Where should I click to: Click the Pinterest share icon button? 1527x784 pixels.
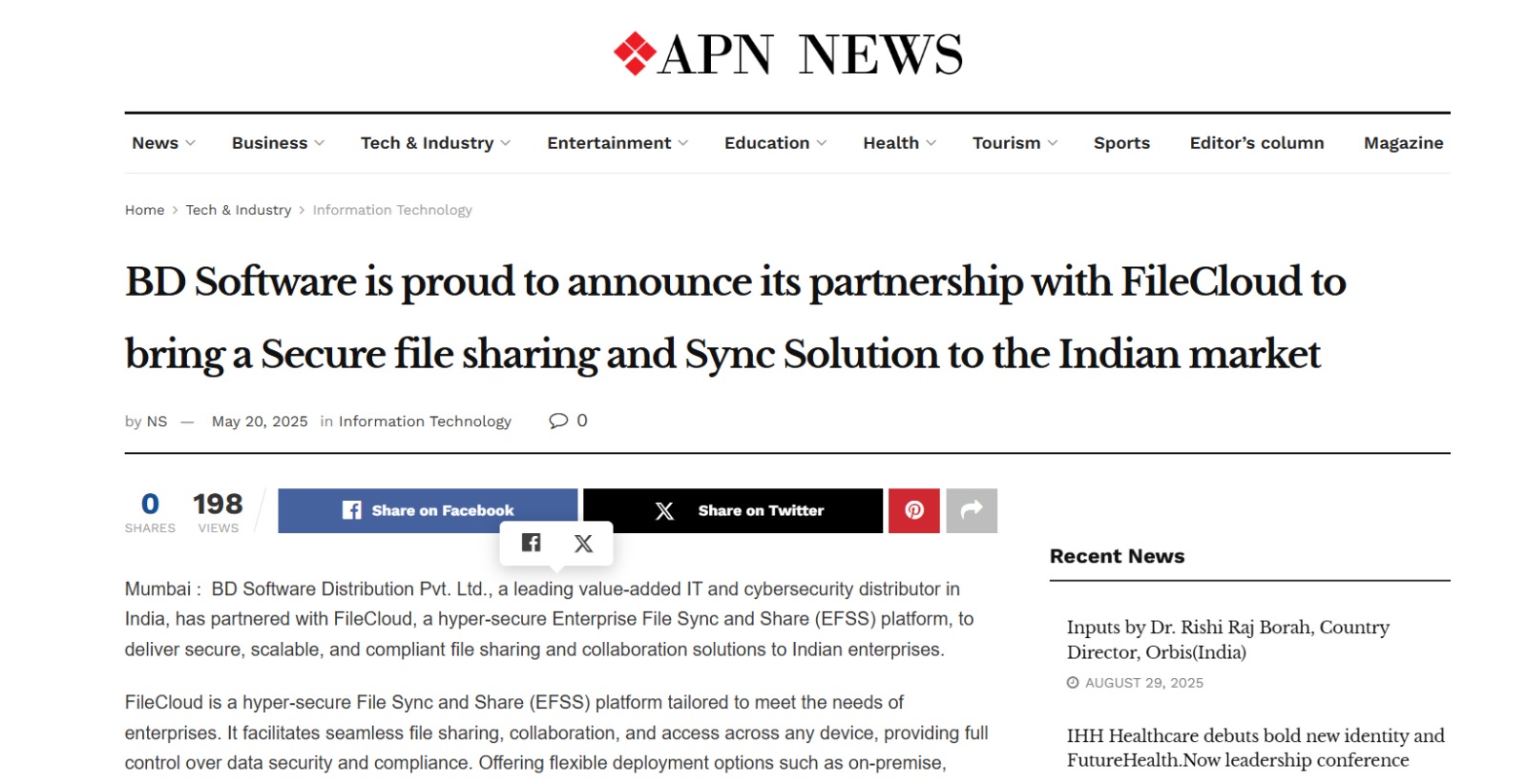(914, 510)
